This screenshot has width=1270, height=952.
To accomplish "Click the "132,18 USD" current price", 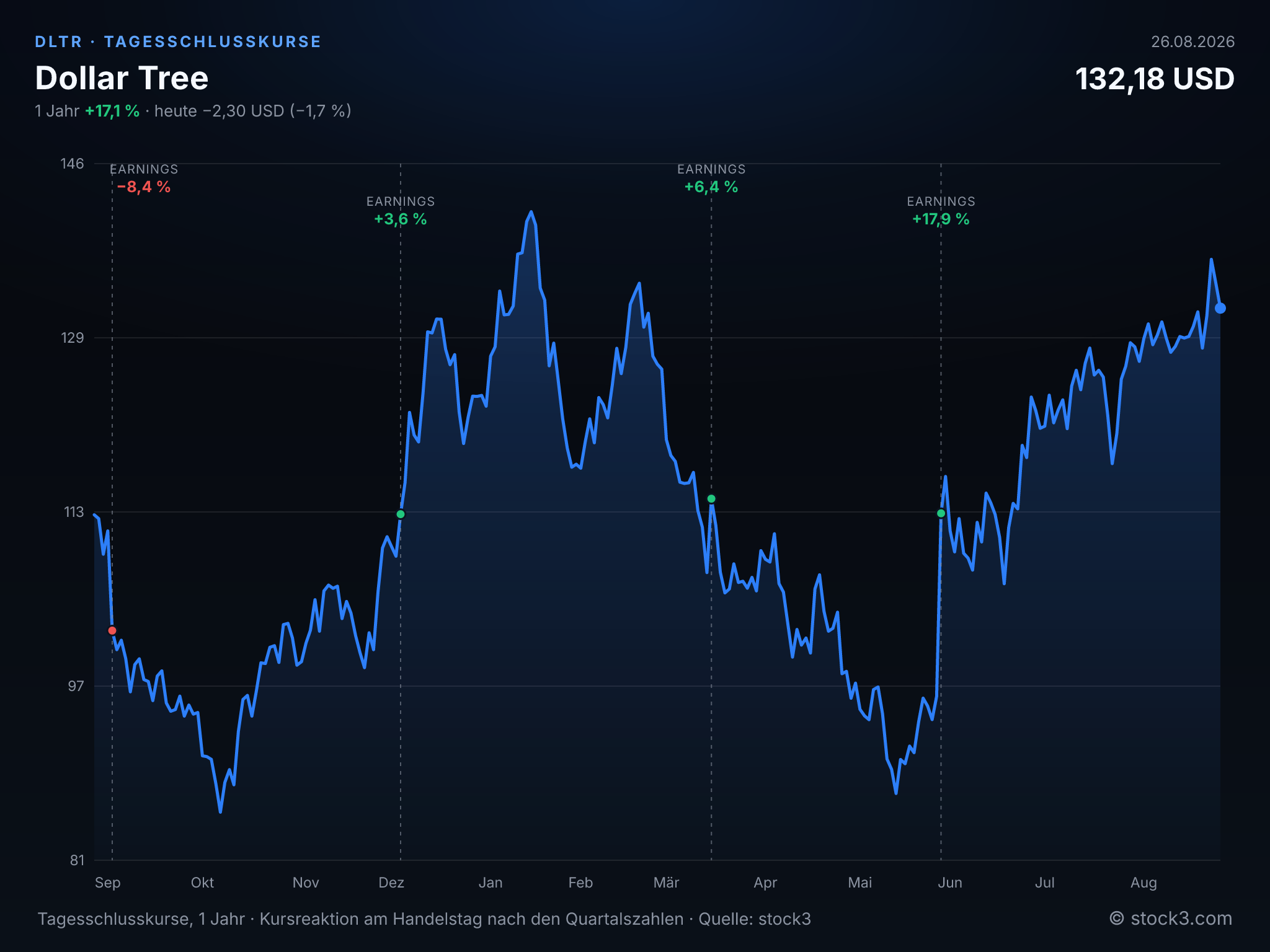I will click(1155, 79).
